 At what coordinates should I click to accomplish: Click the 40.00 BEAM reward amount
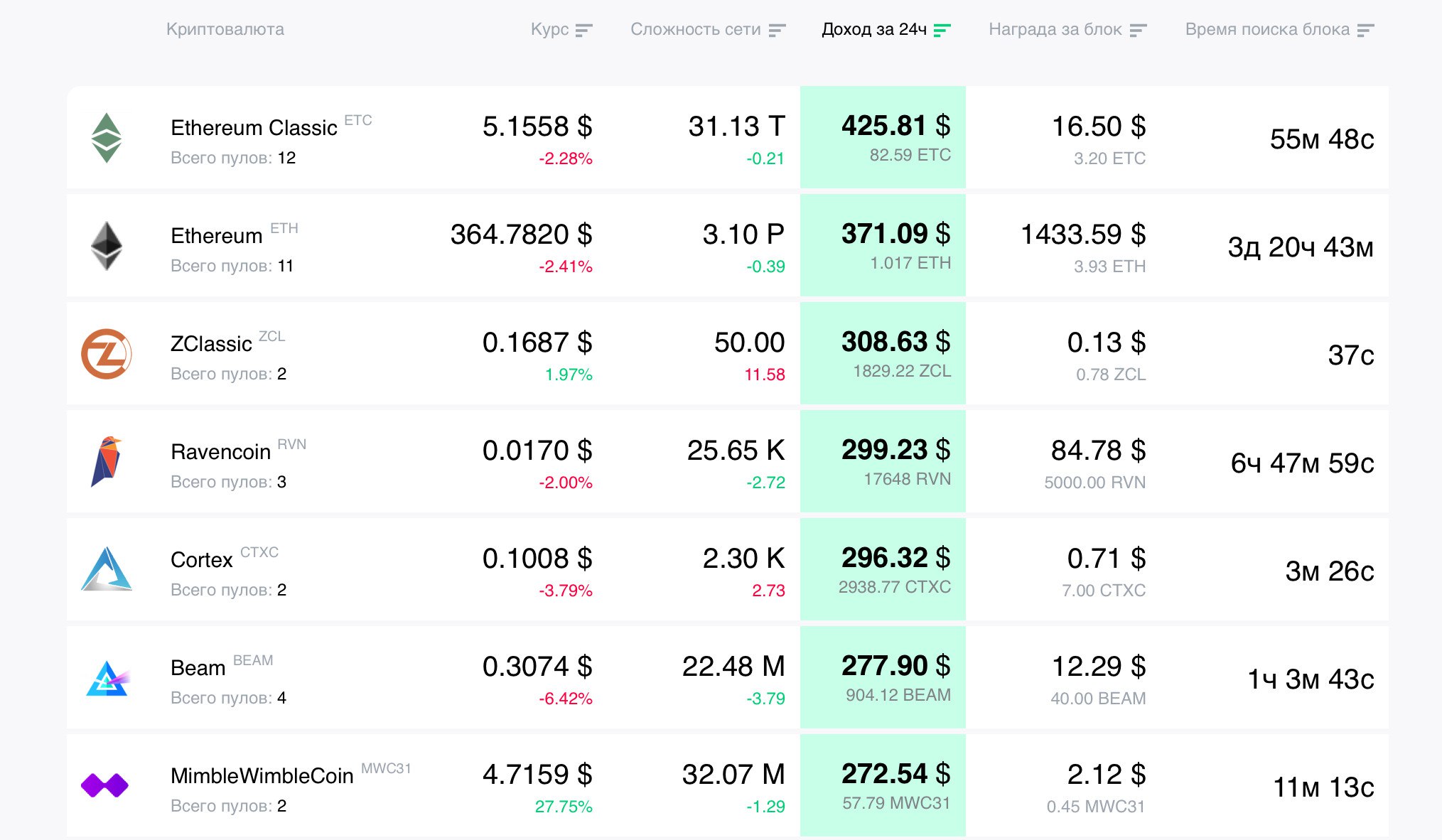coord(1098,699)
